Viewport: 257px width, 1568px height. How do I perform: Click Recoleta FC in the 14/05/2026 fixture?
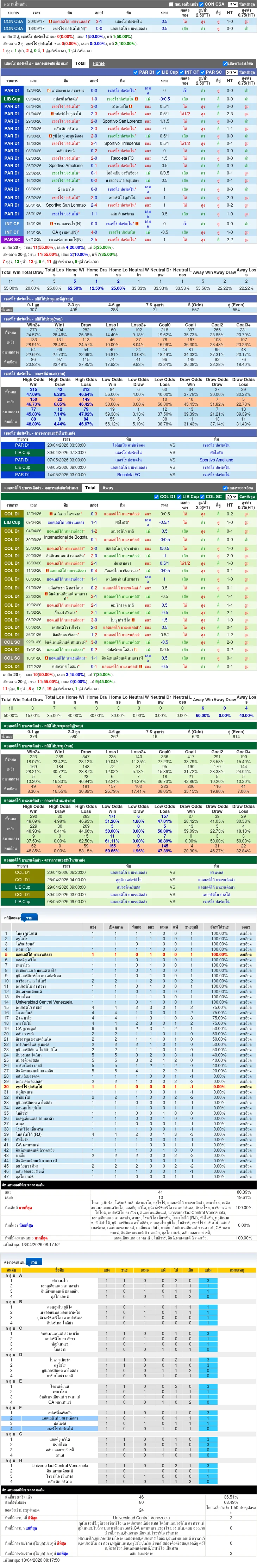tap(128, 475)
